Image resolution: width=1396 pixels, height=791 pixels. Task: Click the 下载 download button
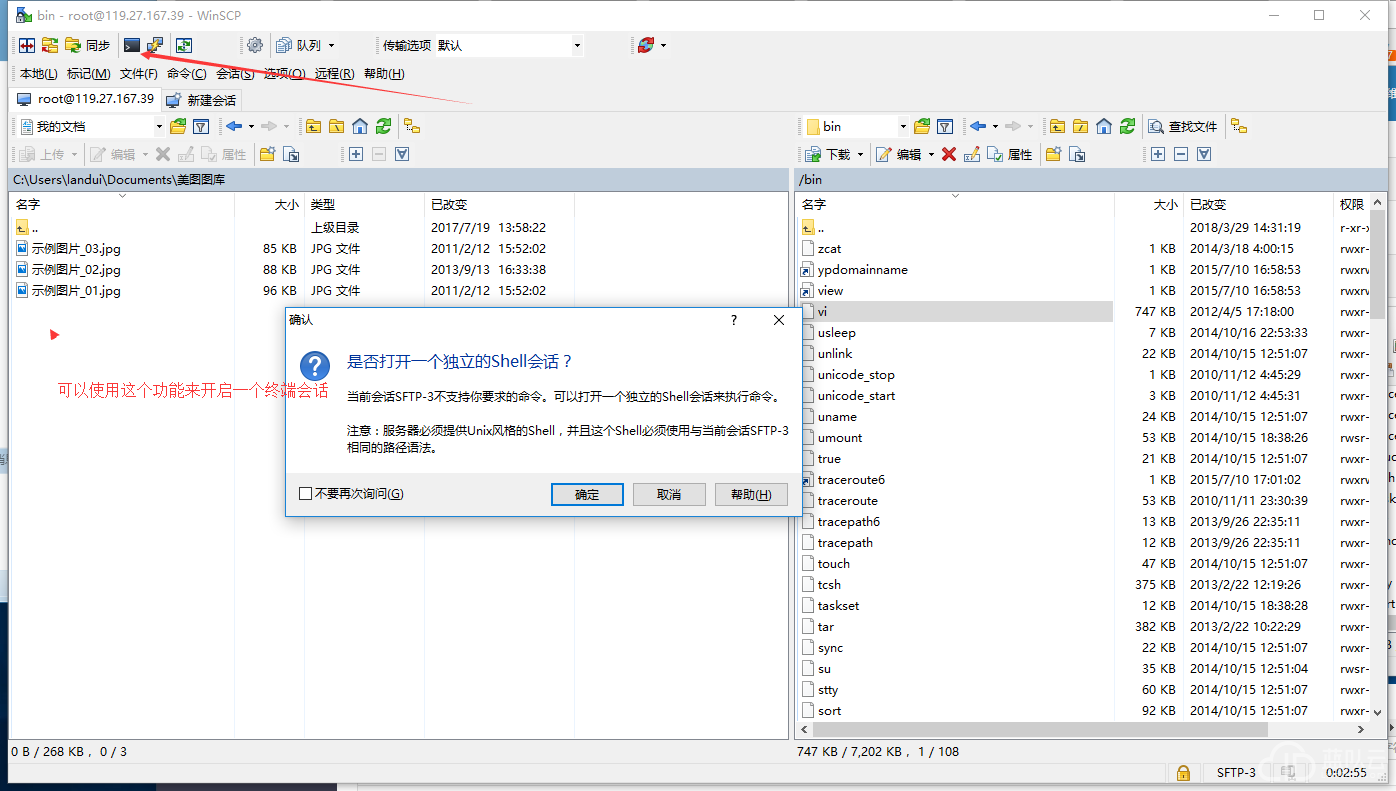(829, 154)
